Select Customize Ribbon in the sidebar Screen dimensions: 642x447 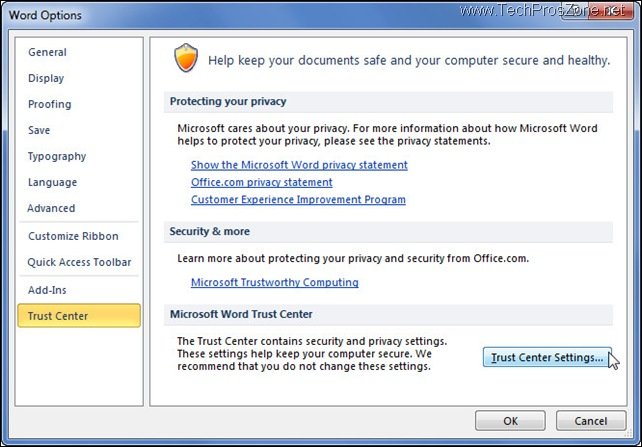tap(73, 236)
